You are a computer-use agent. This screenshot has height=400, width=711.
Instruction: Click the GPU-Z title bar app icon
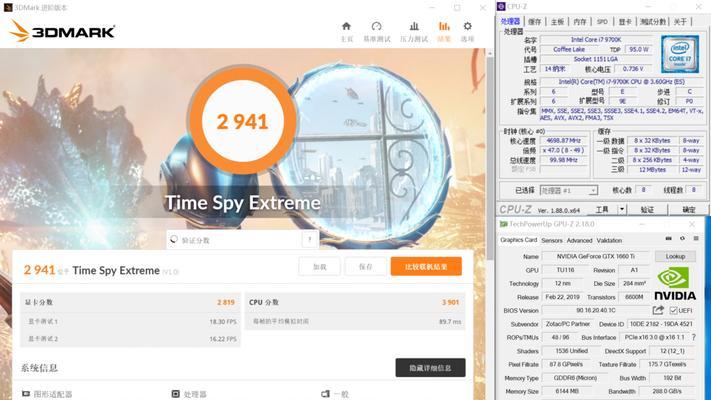pyautogui.click(x=503, y=224)
